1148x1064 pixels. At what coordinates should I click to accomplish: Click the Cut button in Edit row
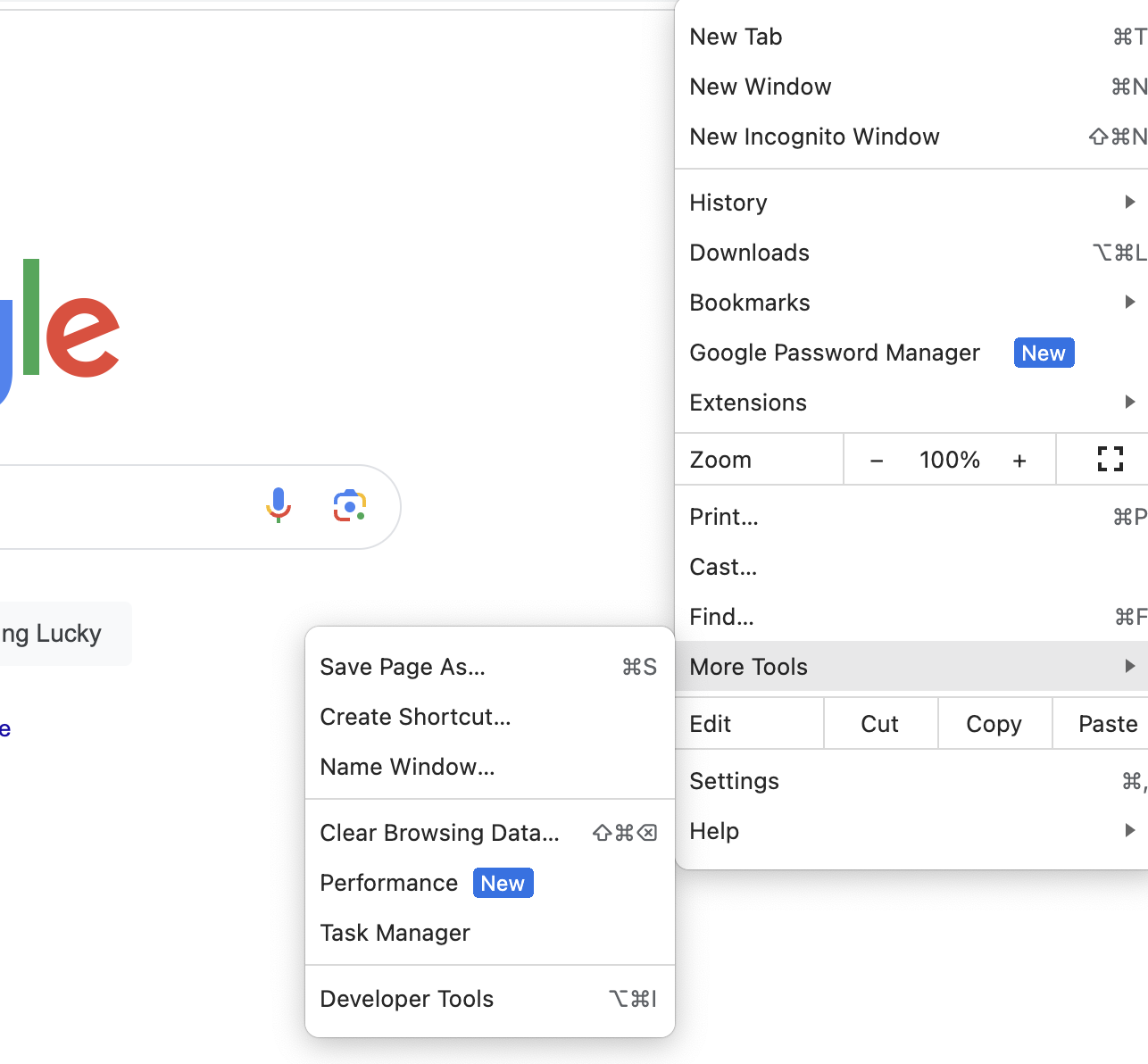pyautogui.click(x=879, y=724)
